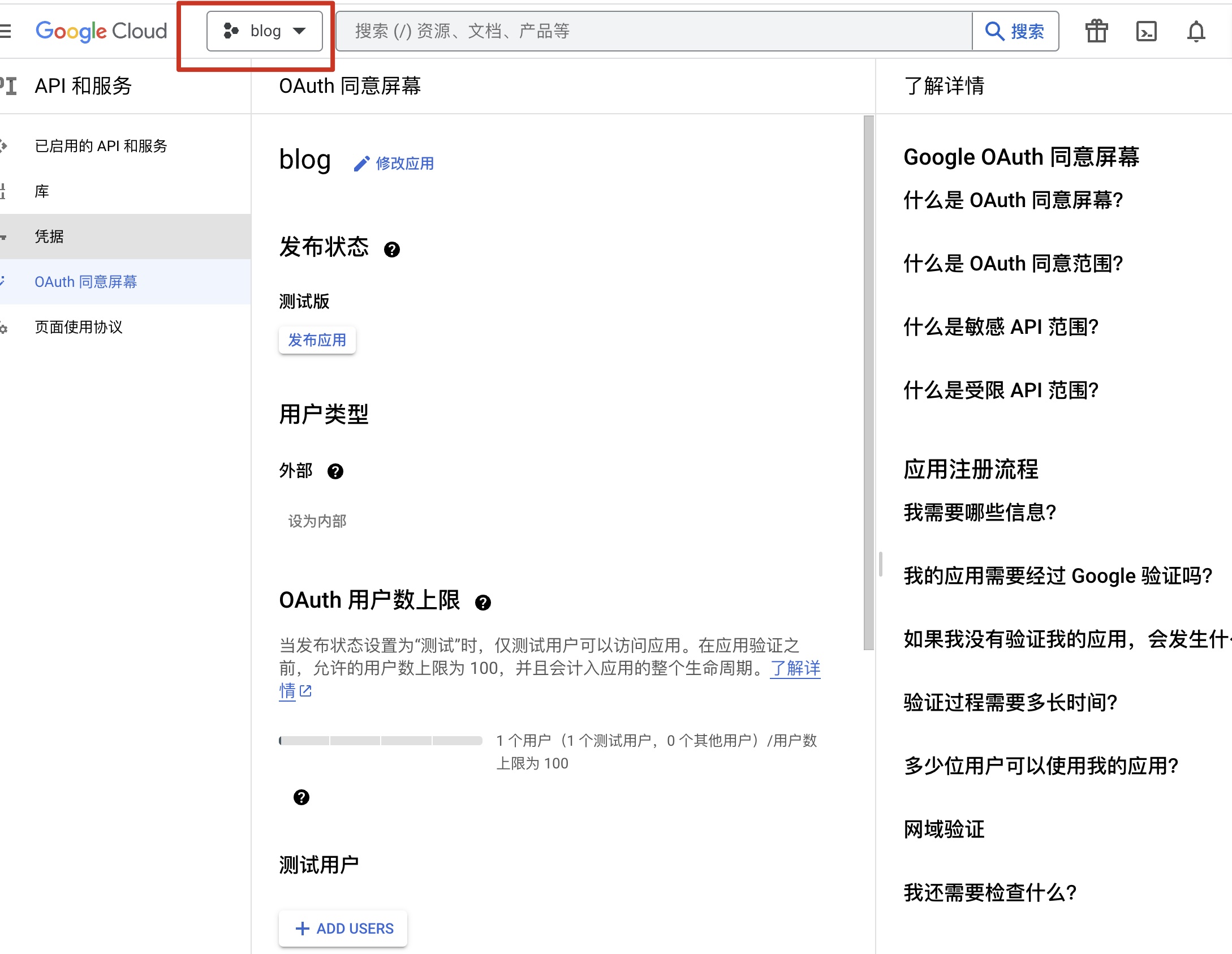1232x954 pixels.
Task: Expand 什么是 OAuth 同意屏幕? help topic
Action: [1013, 200]
